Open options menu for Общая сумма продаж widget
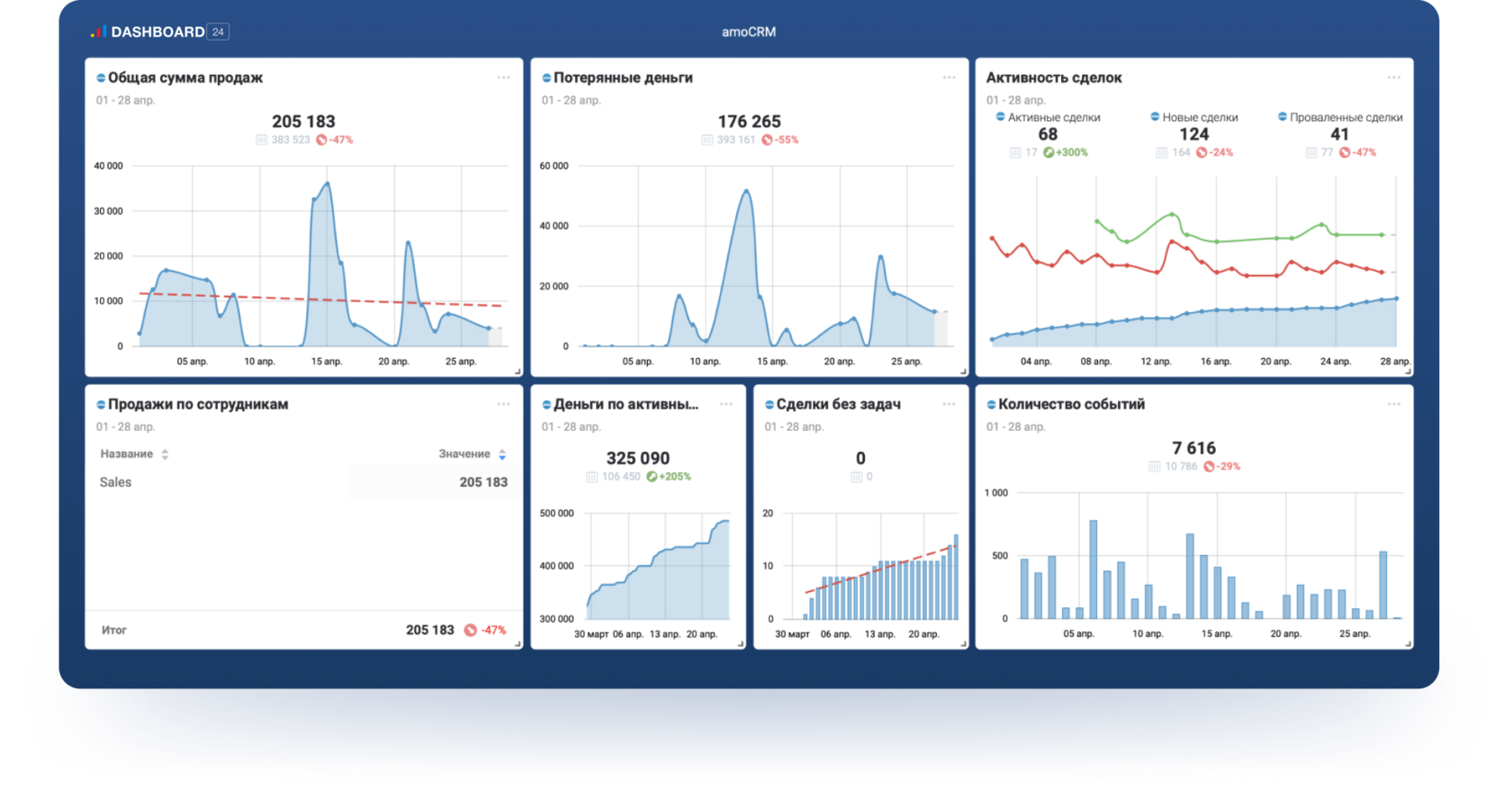The width and height of the screenshot is (1512, 789). click(503, 77)
